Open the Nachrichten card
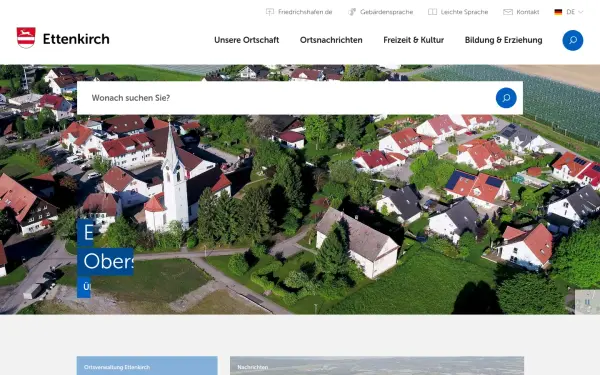The image size is (600, 375). pyautogui.click(x=377, y=366)
